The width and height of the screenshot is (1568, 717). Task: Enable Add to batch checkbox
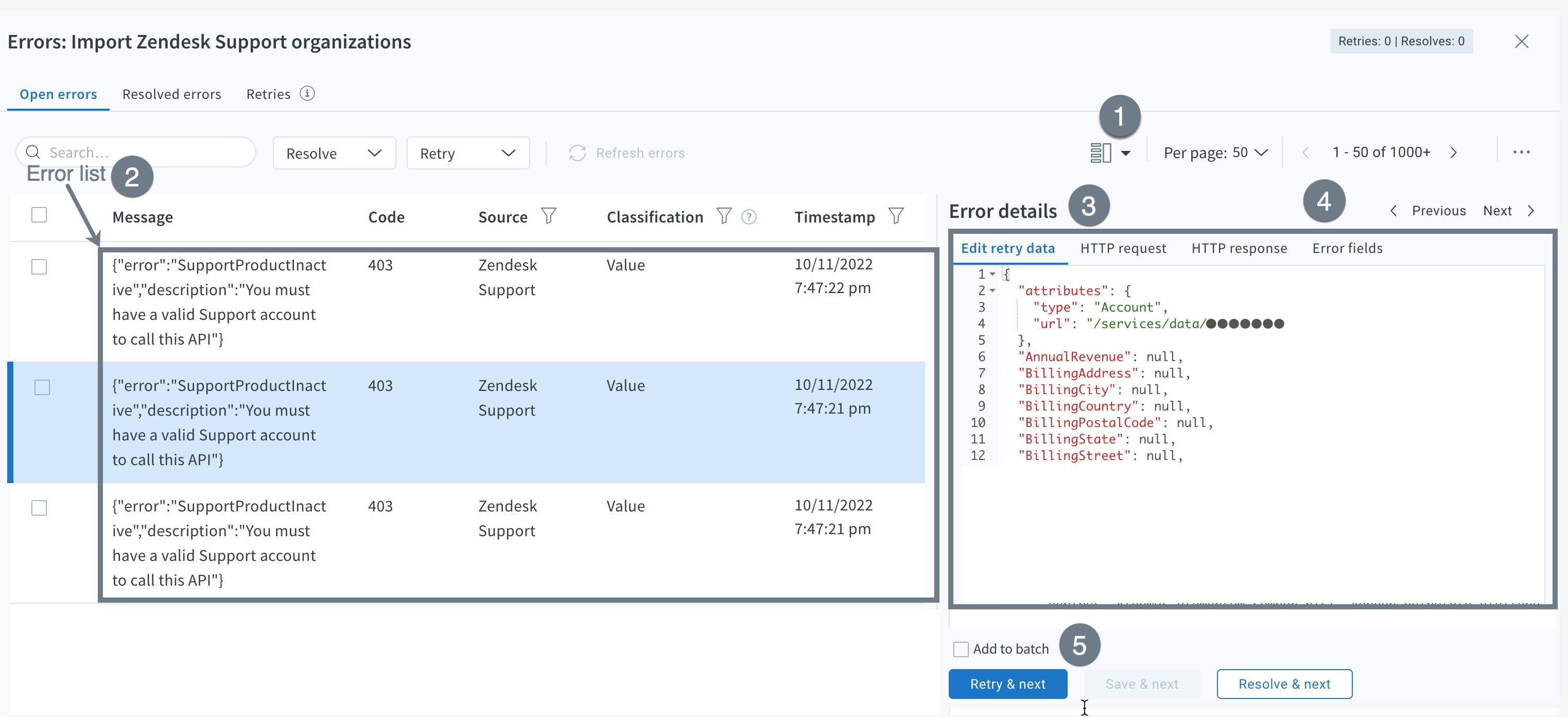[x=961, y=650]
